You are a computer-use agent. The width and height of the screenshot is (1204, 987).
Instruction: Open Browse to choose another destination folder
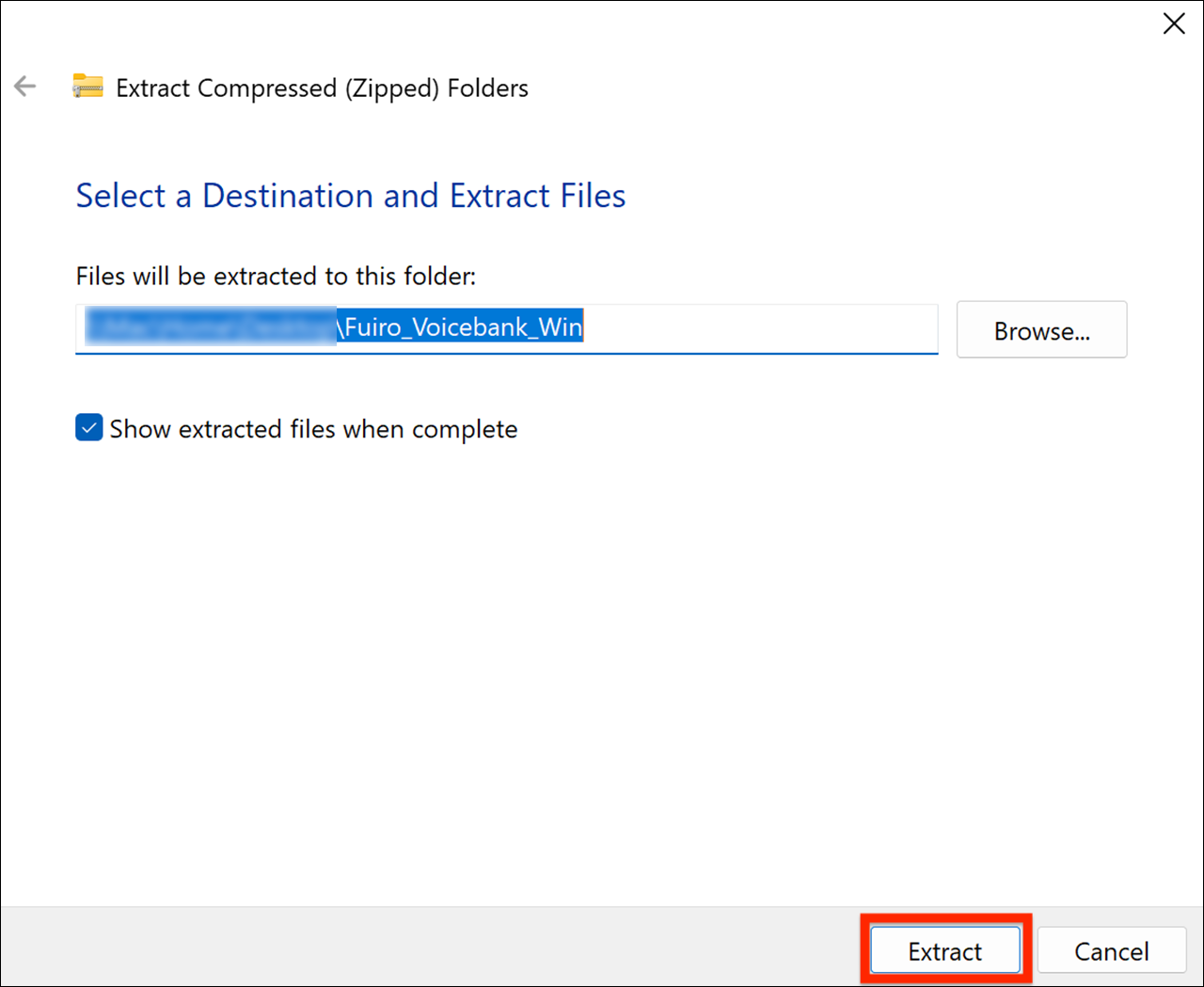1041,329
